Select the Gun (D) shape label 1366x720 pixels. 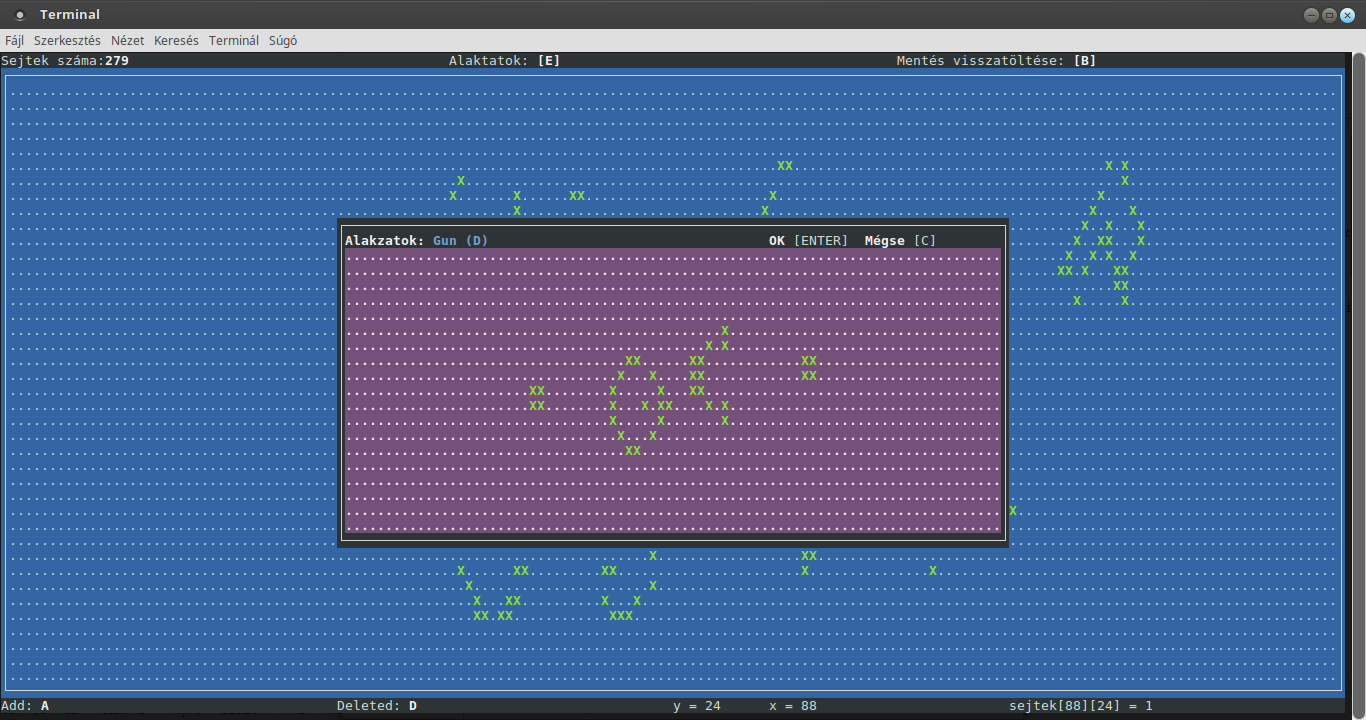click(x=459, y=240)
